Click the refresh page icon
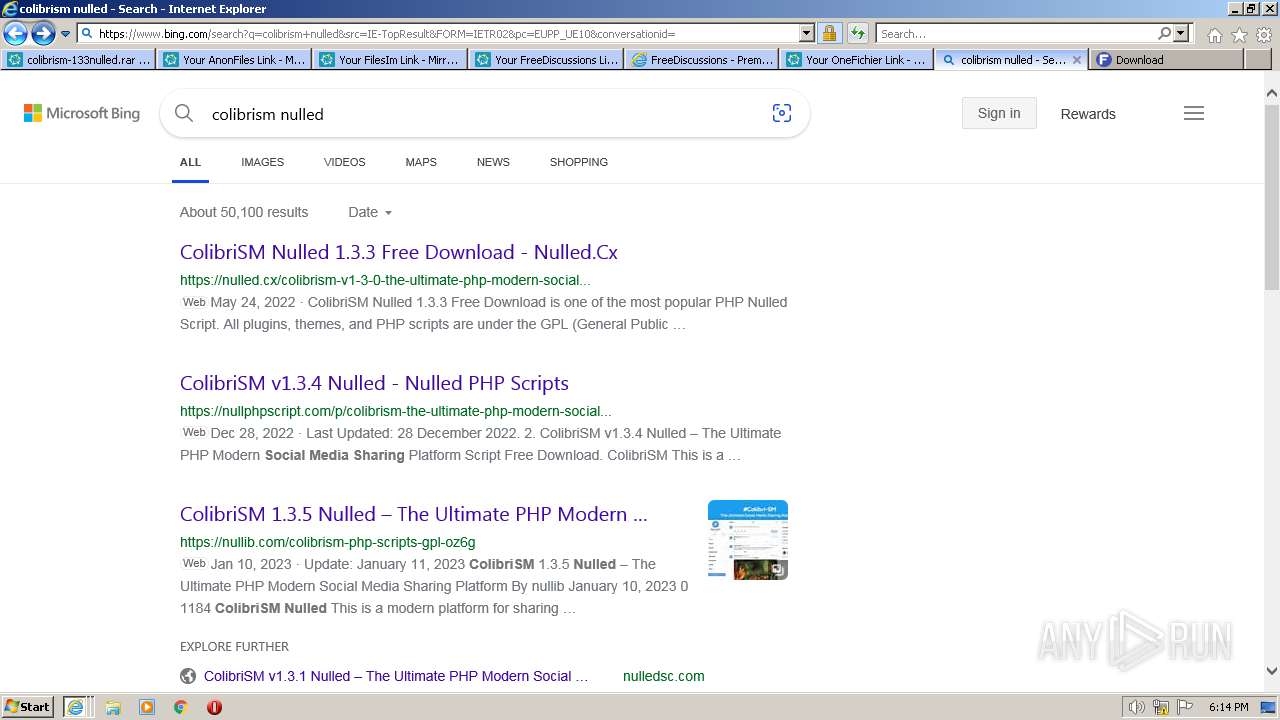The width and height of the screenshot is (1280, 720). 858,34
